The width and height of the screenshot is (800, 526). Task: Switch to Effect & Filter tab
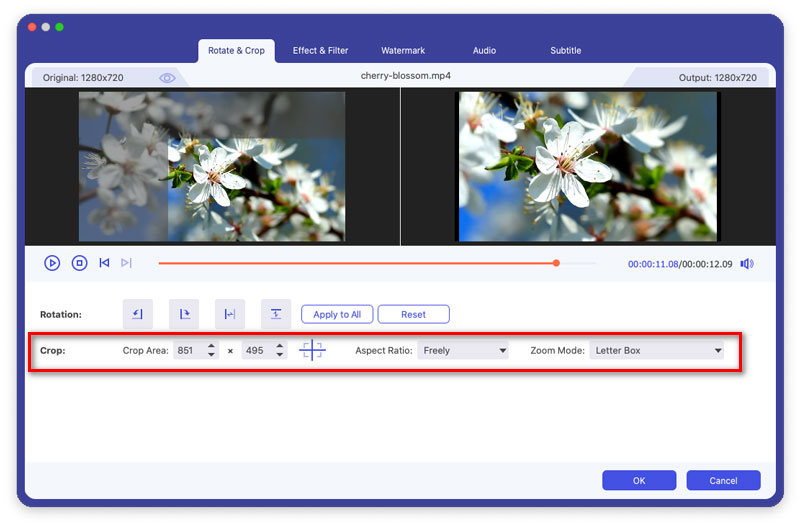(320, 51)
